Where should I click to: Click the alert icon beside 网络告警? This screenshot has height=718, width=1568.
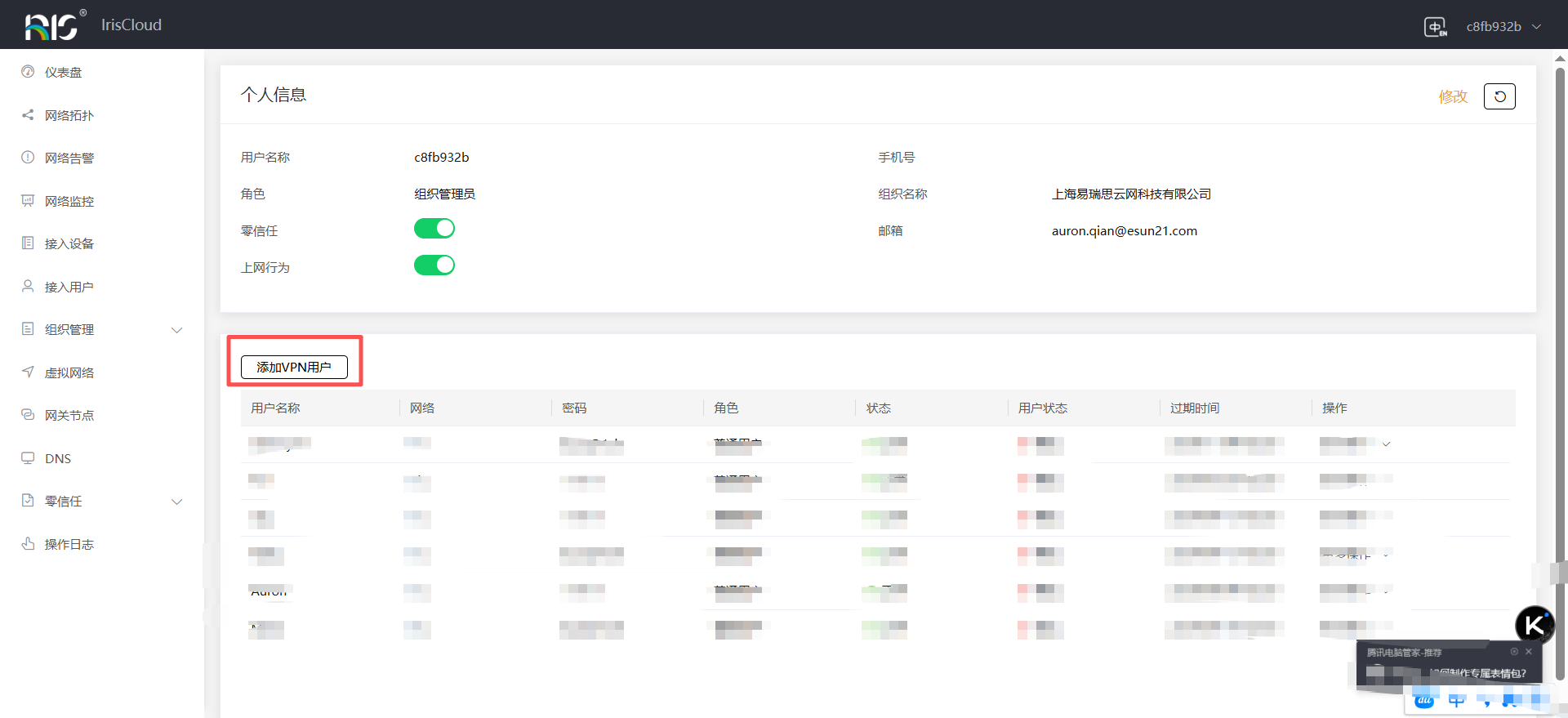click(28, 158)
